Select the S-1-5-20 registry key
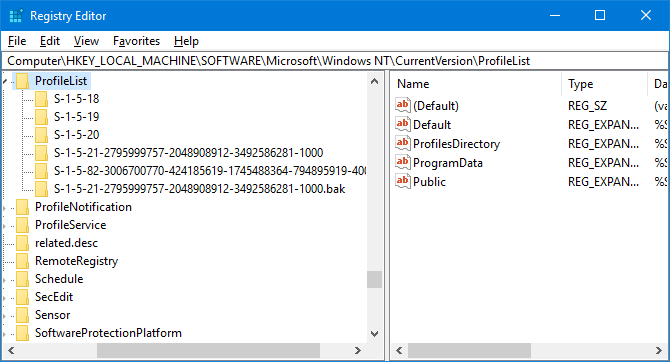The image size is (670, 362). pos(76,135)
